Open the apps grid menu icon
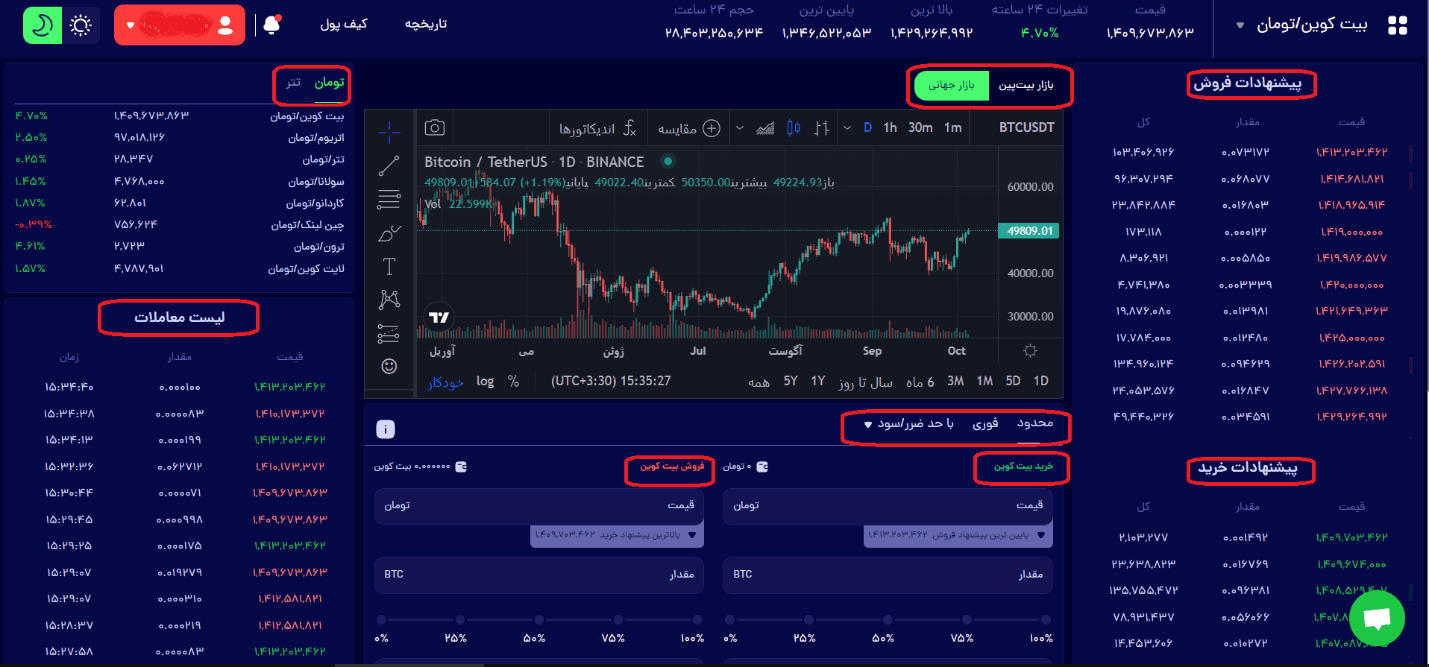 click(x=1397, y=25)
